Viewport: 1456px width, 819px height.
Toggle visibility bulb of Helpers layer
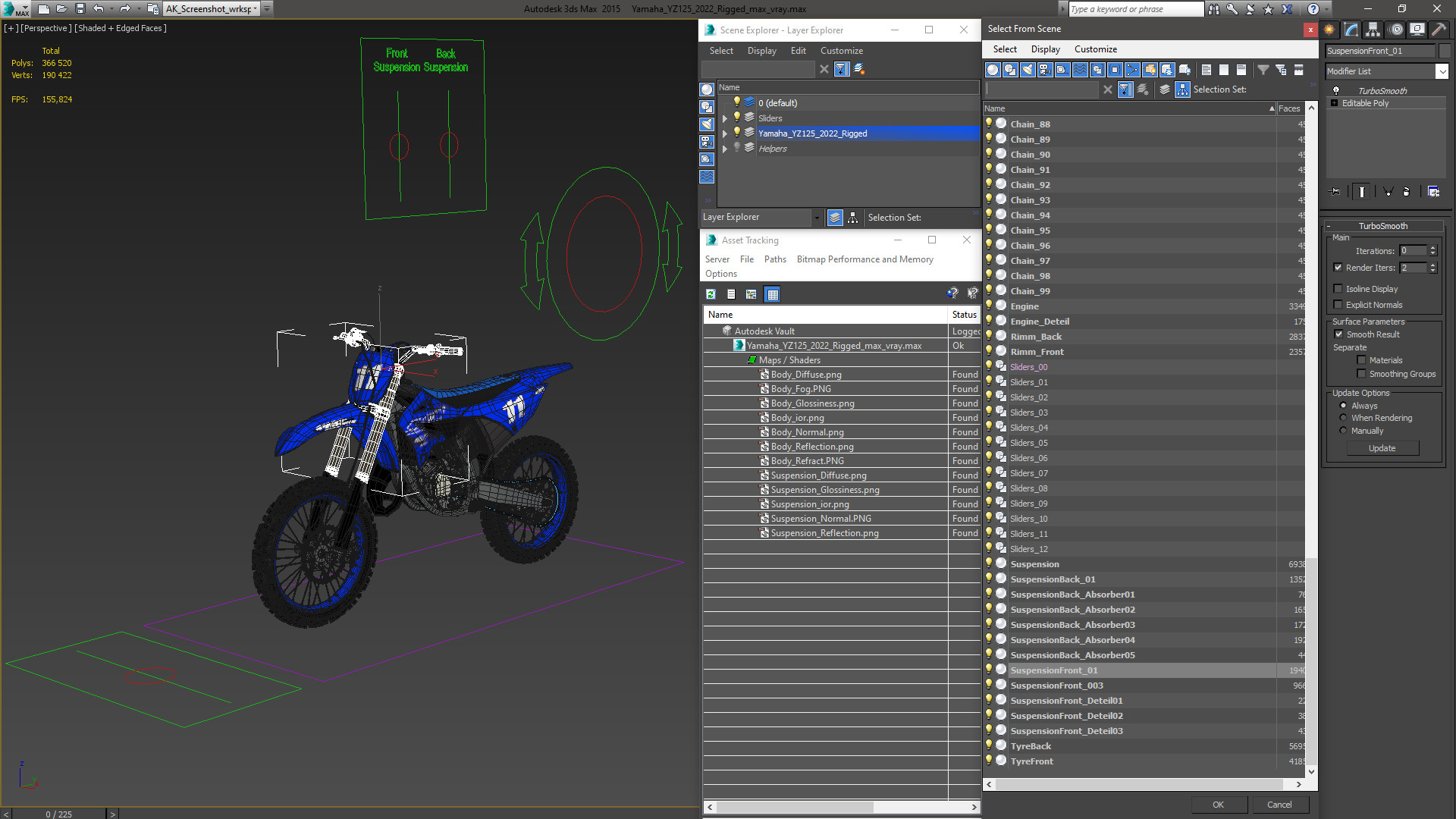[736, 148]
